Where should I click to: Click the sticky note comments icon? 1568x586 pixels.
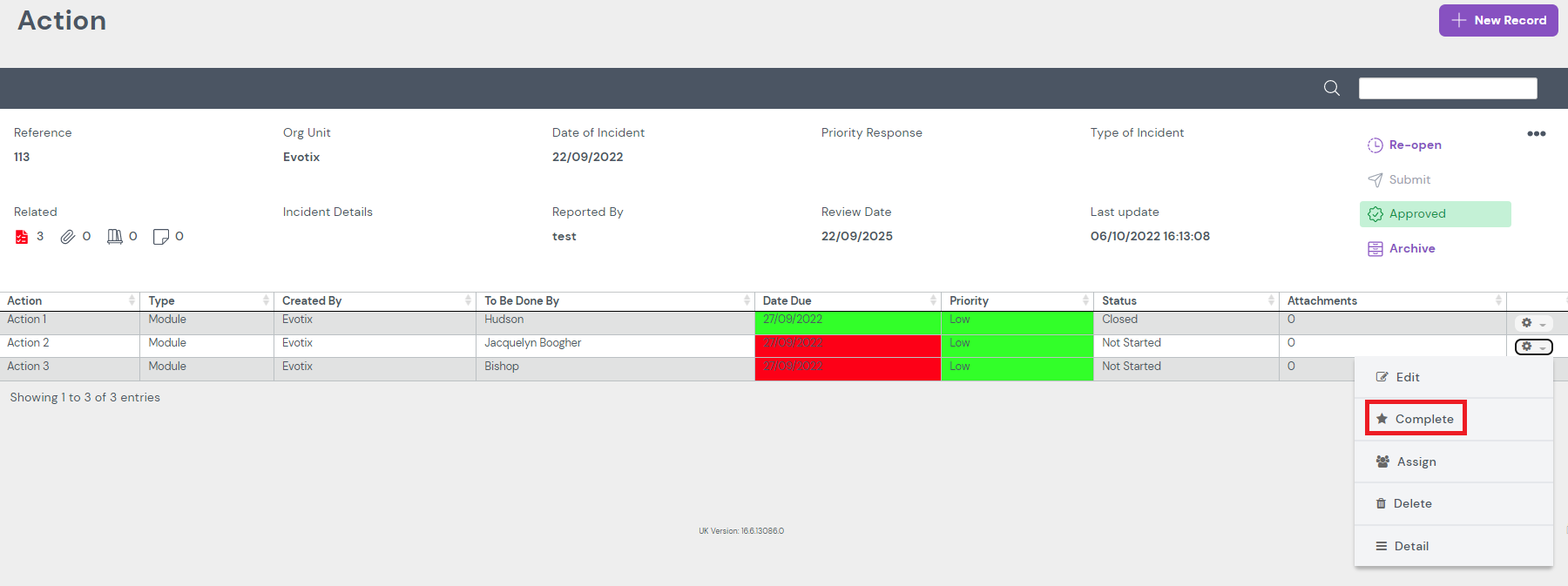[x=160, y=237]
